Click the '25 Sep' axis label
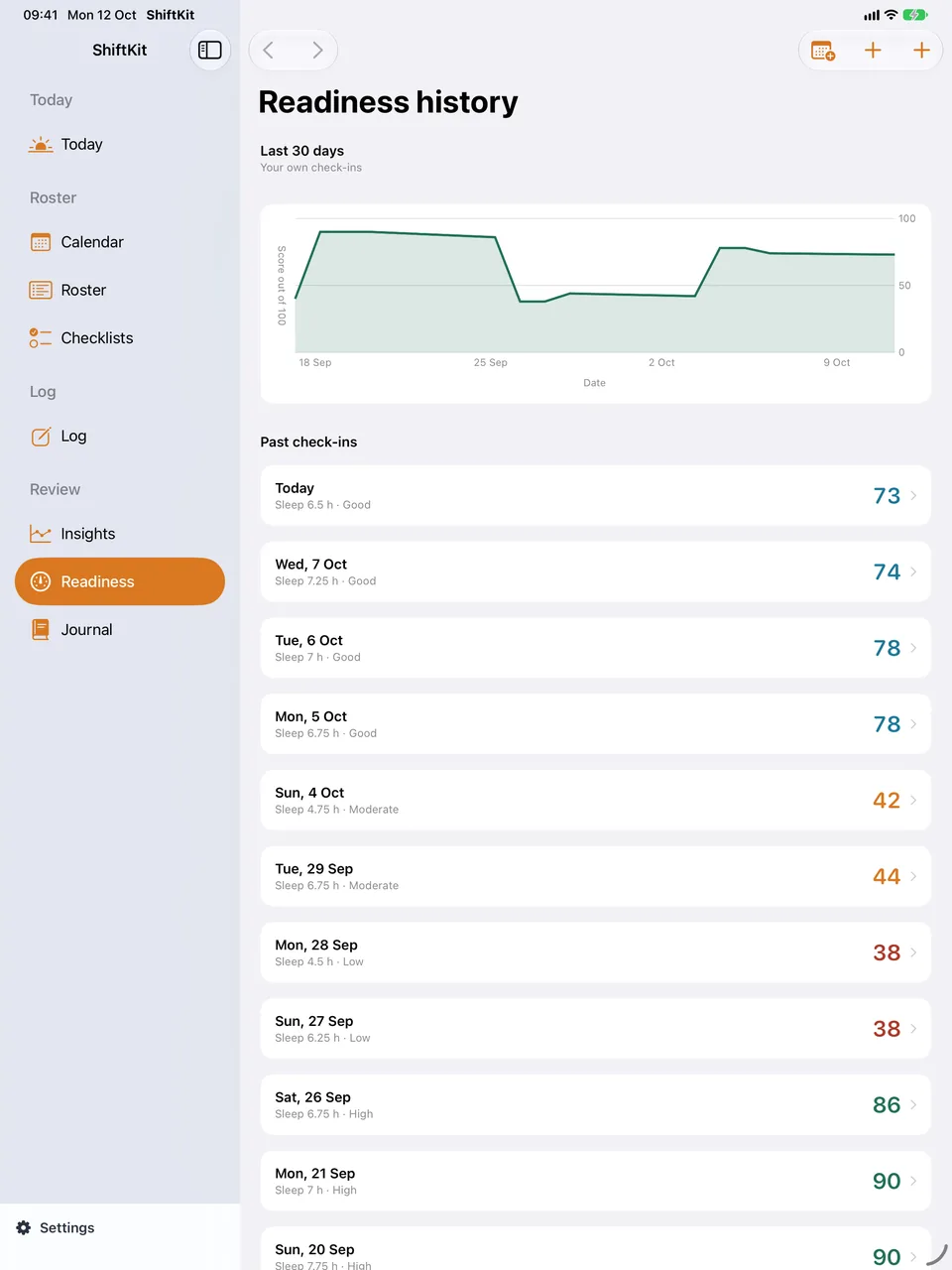Image resolution: width=952 pixels, height=1270 pixels. [x=490, y=363]
